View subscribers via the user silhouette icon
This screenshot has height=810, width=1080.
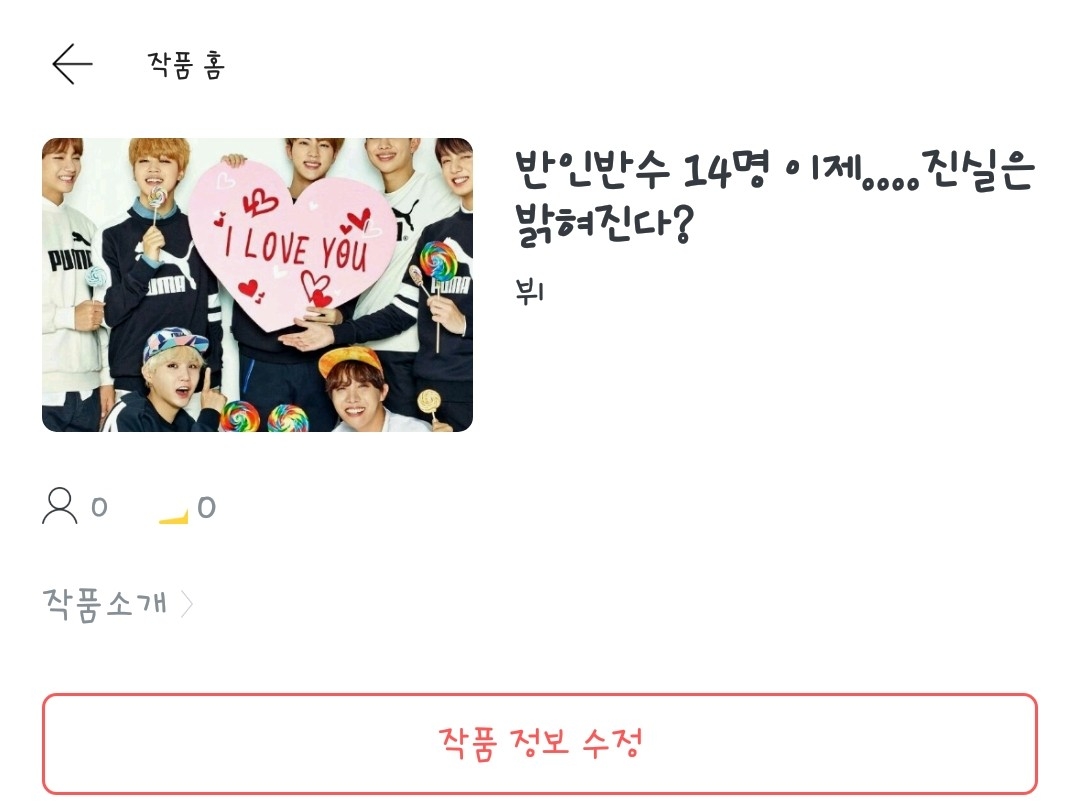60,506
